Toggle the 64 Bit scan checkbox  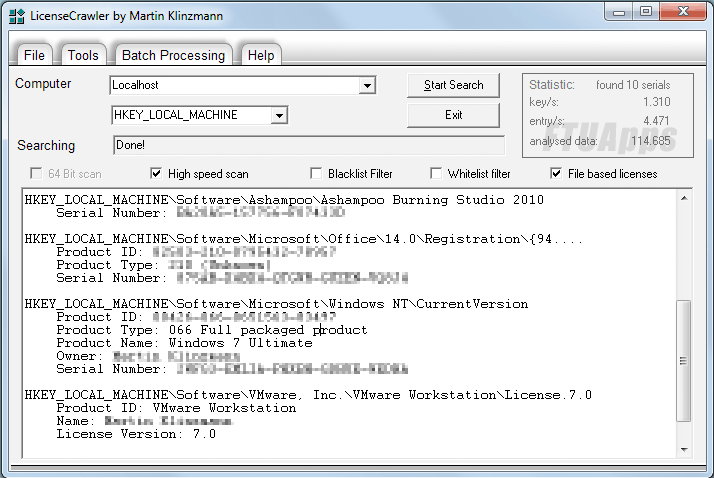[36, 173]
